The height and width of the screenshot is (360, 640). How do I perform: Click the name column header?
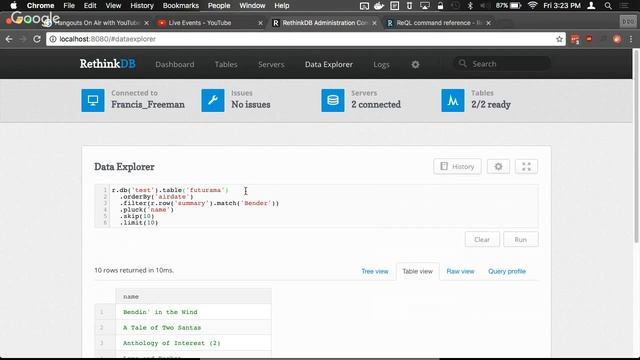pyautogui.click(x=193, y=296)
